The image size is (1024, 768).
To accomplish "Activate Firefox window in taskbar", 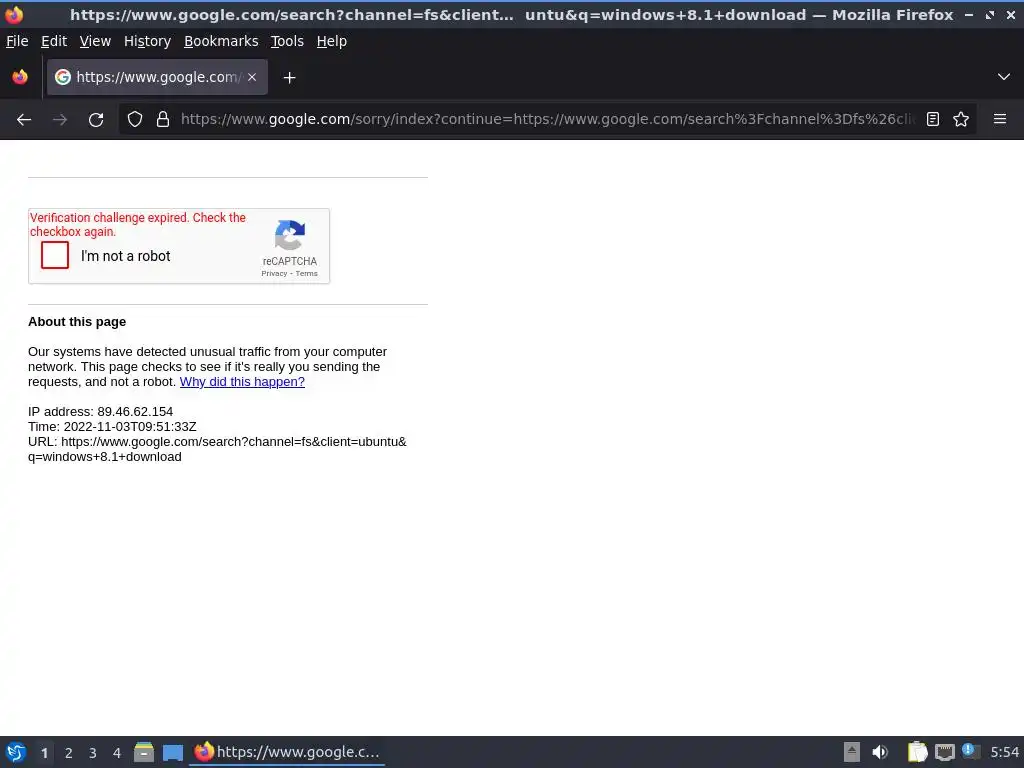I will (x=287, y=752).
